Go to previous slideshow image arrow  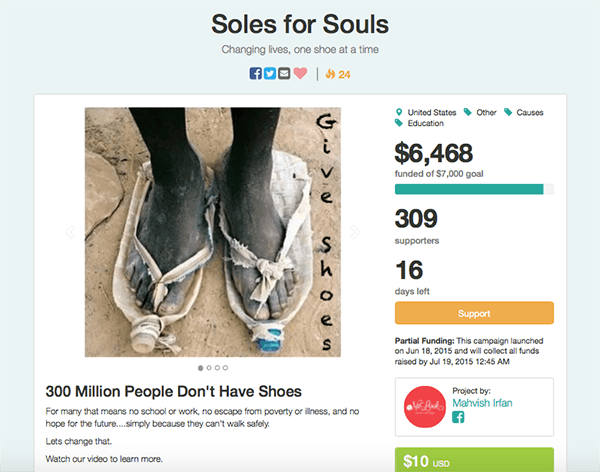(70, 232)
